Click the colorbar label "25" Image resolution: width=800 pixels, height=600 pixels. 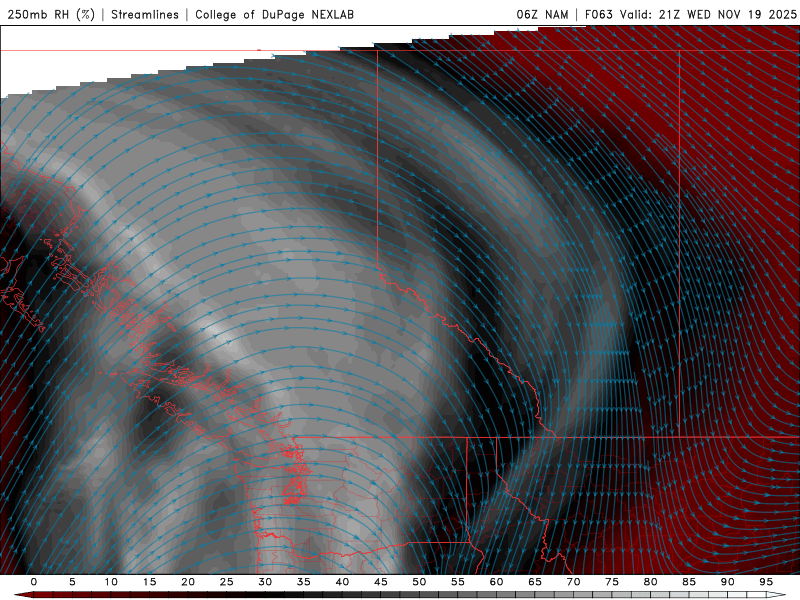tap(227, 582)
